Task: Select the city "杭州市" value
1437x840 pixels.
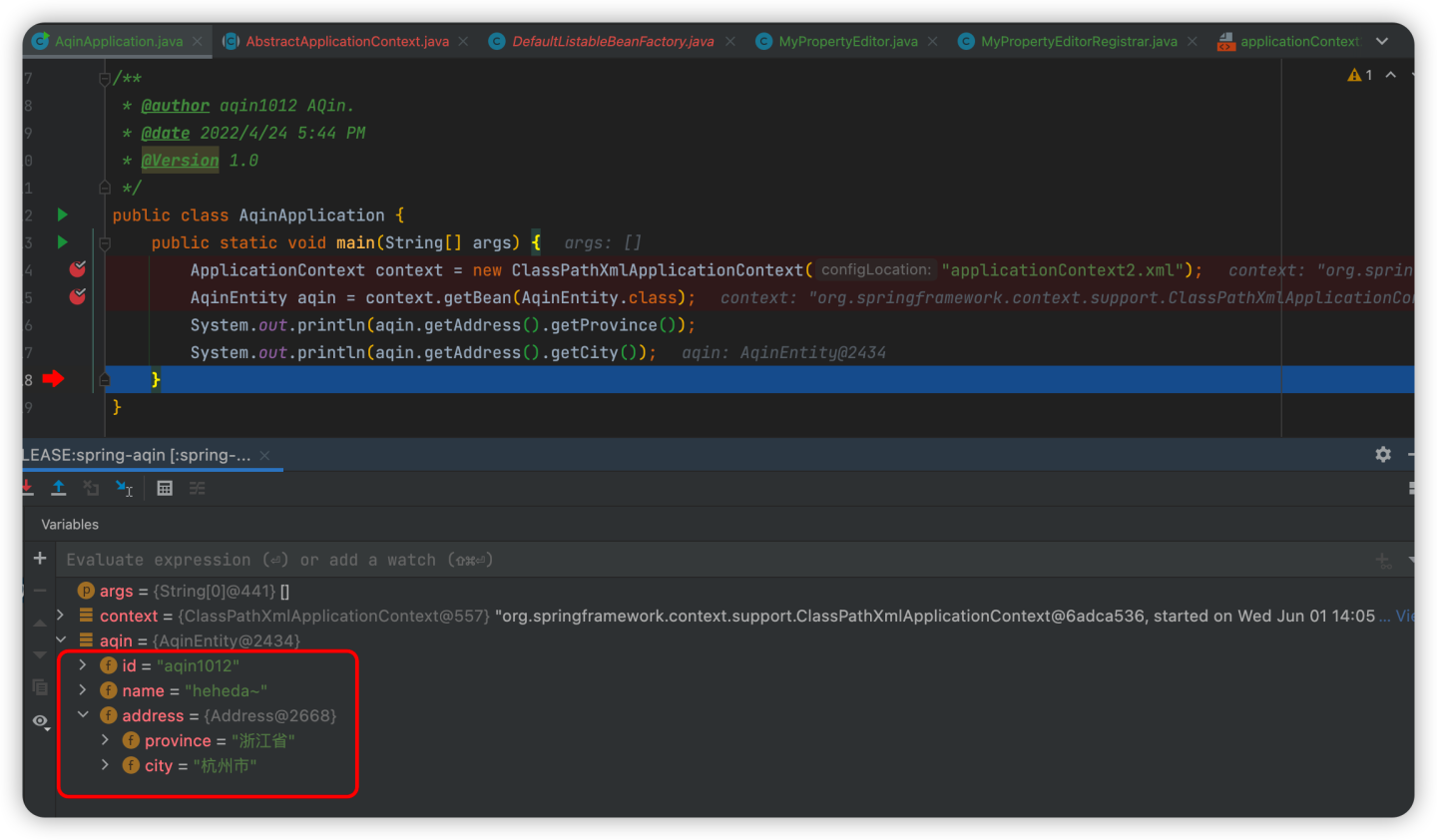Action: coord(226,765)
